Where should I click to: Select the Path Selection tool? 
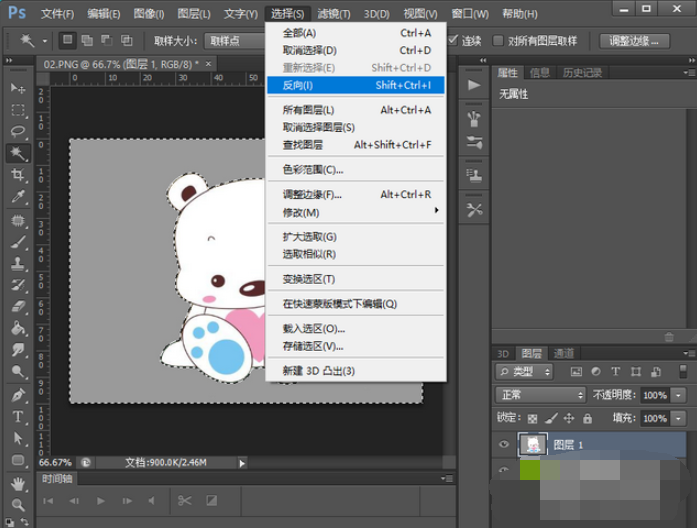click(18, 439)
